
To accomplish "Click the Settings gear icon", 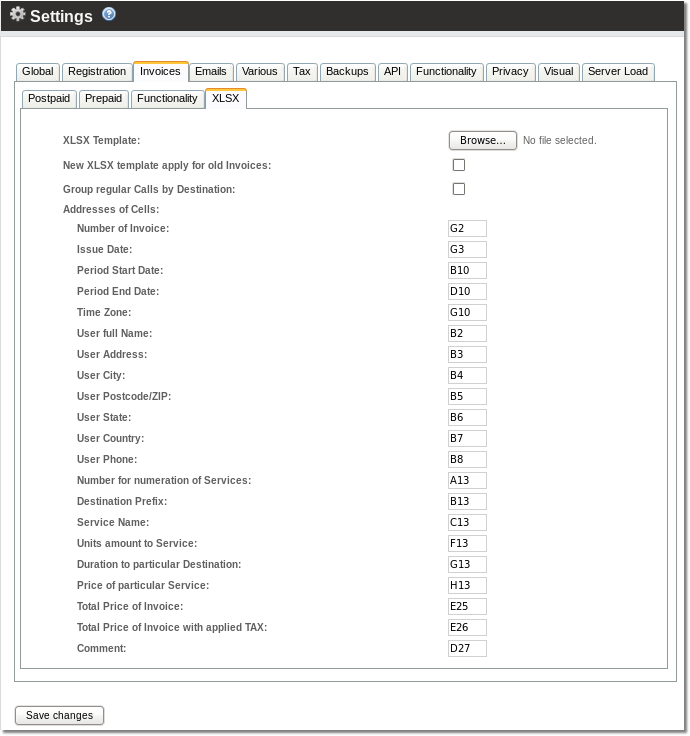I will point(17,15).
